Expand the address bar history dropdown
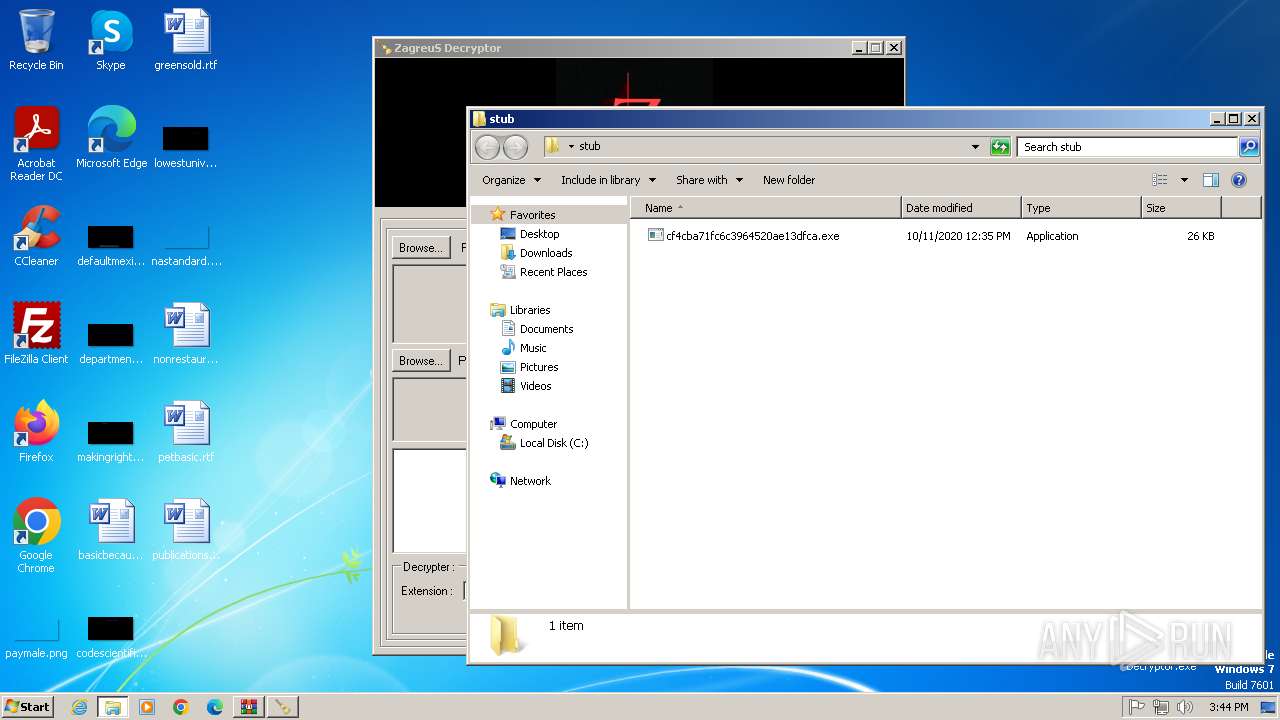The width and height of the screenshot is (1280, 720). point(975,147)
